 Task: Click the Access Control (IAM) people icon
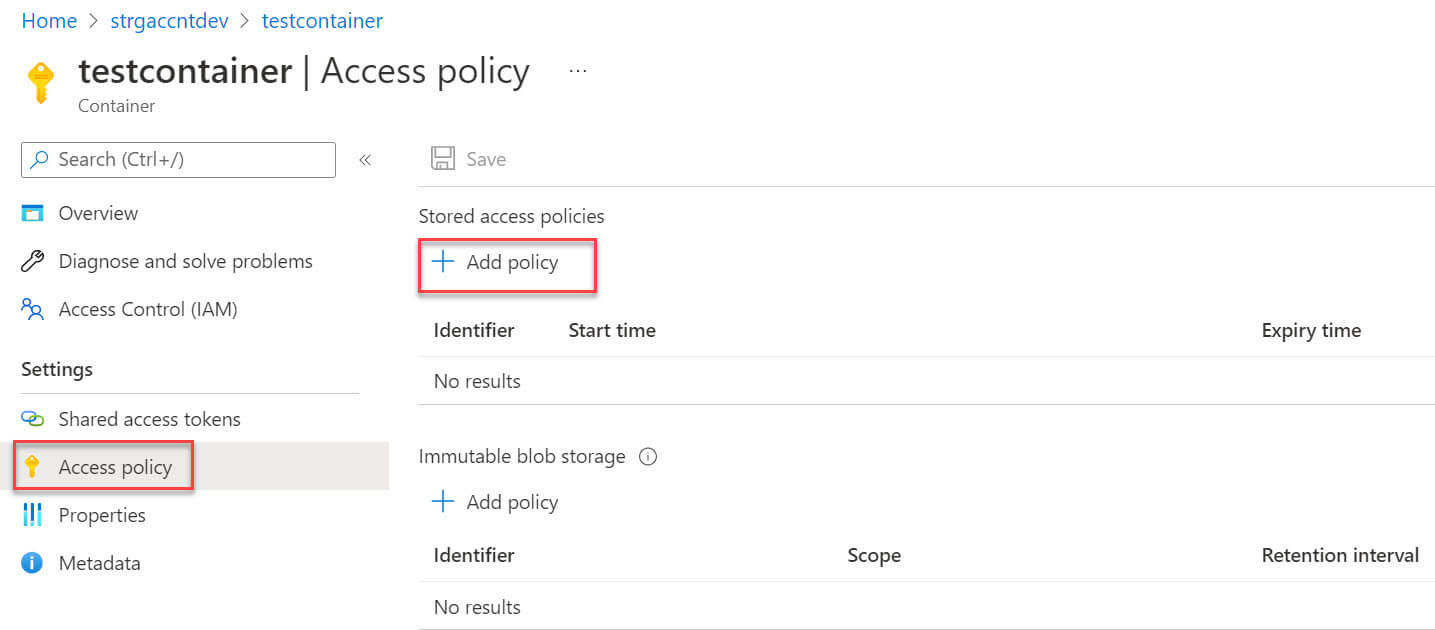pyautogui.click(x=33, y=310)
